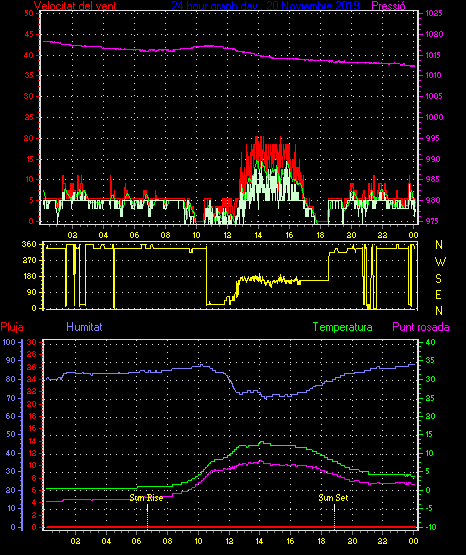Click the 'Pressió' legend label
Image resolution: width=466 pixels, height=555 pixels.
[389, 6]
